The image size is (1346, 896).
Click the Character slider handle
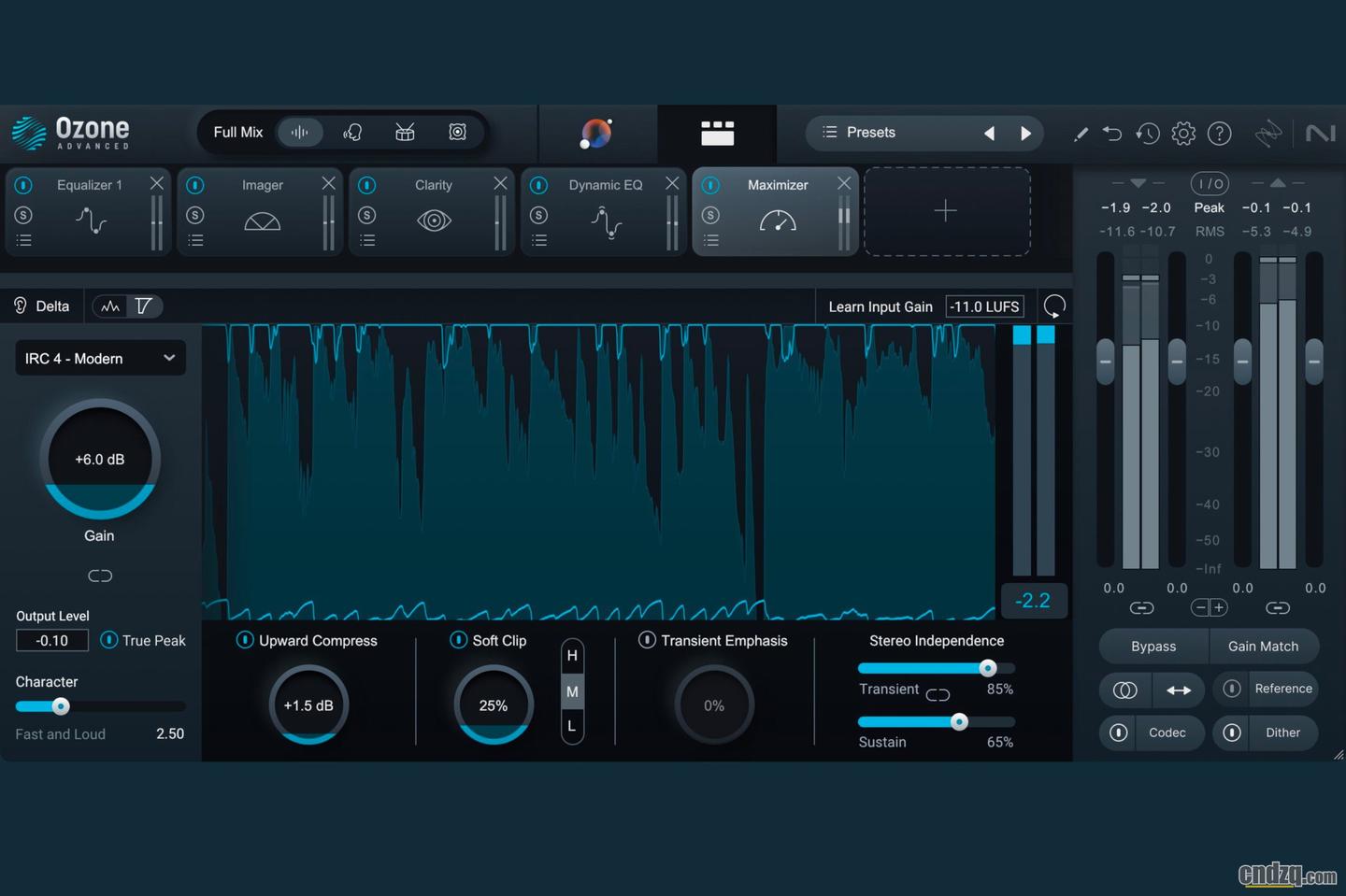tap(61, 706)
